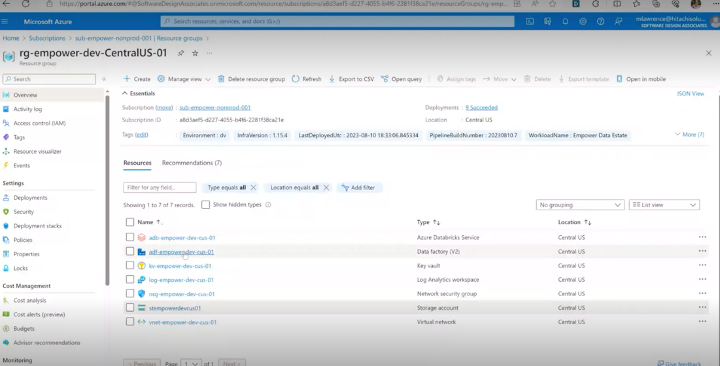Click the browser refresh icon
Viewport: 720px width, 366px height.
point(26,4)
